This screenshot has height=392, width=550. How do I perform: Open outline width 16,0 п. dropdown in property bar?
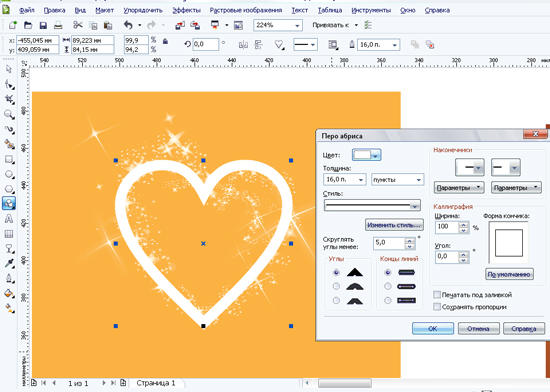coord(395,45)
